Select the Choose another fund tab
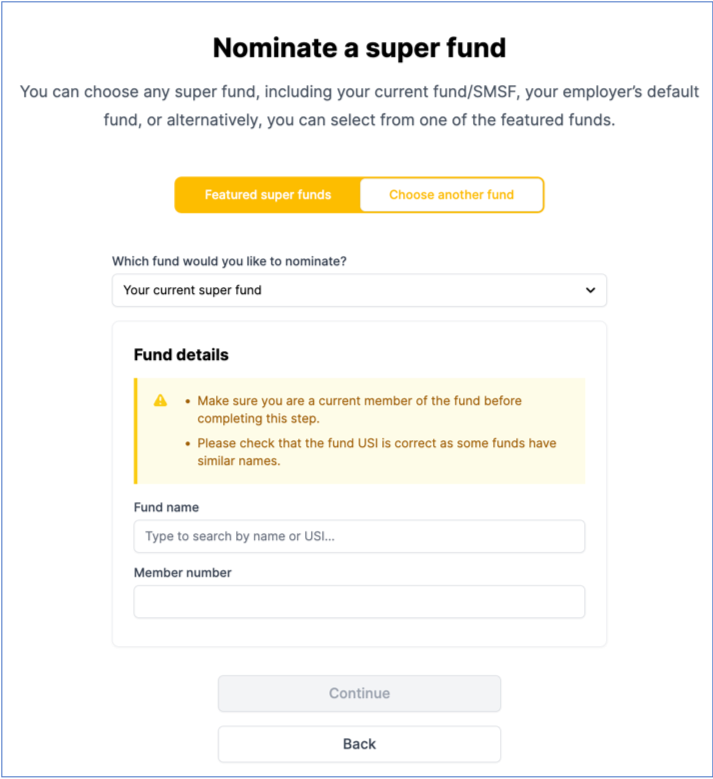Screen dimensions: 713x779 451,195
